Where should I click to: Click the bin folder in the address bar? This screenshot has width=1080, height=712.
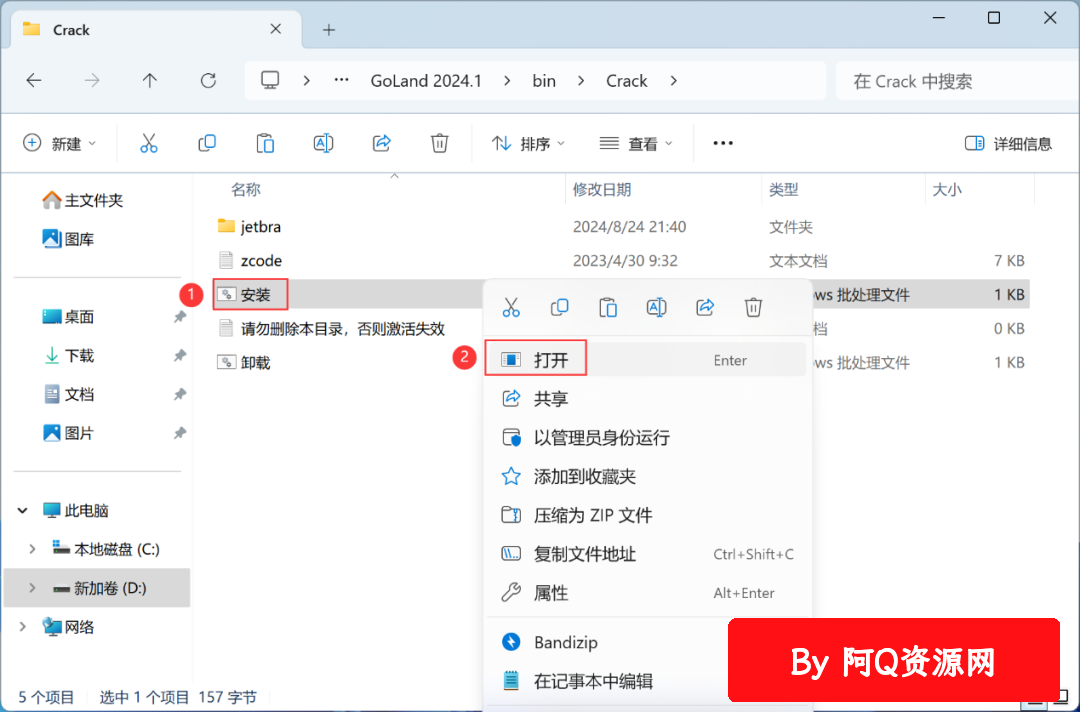[544, 81]
